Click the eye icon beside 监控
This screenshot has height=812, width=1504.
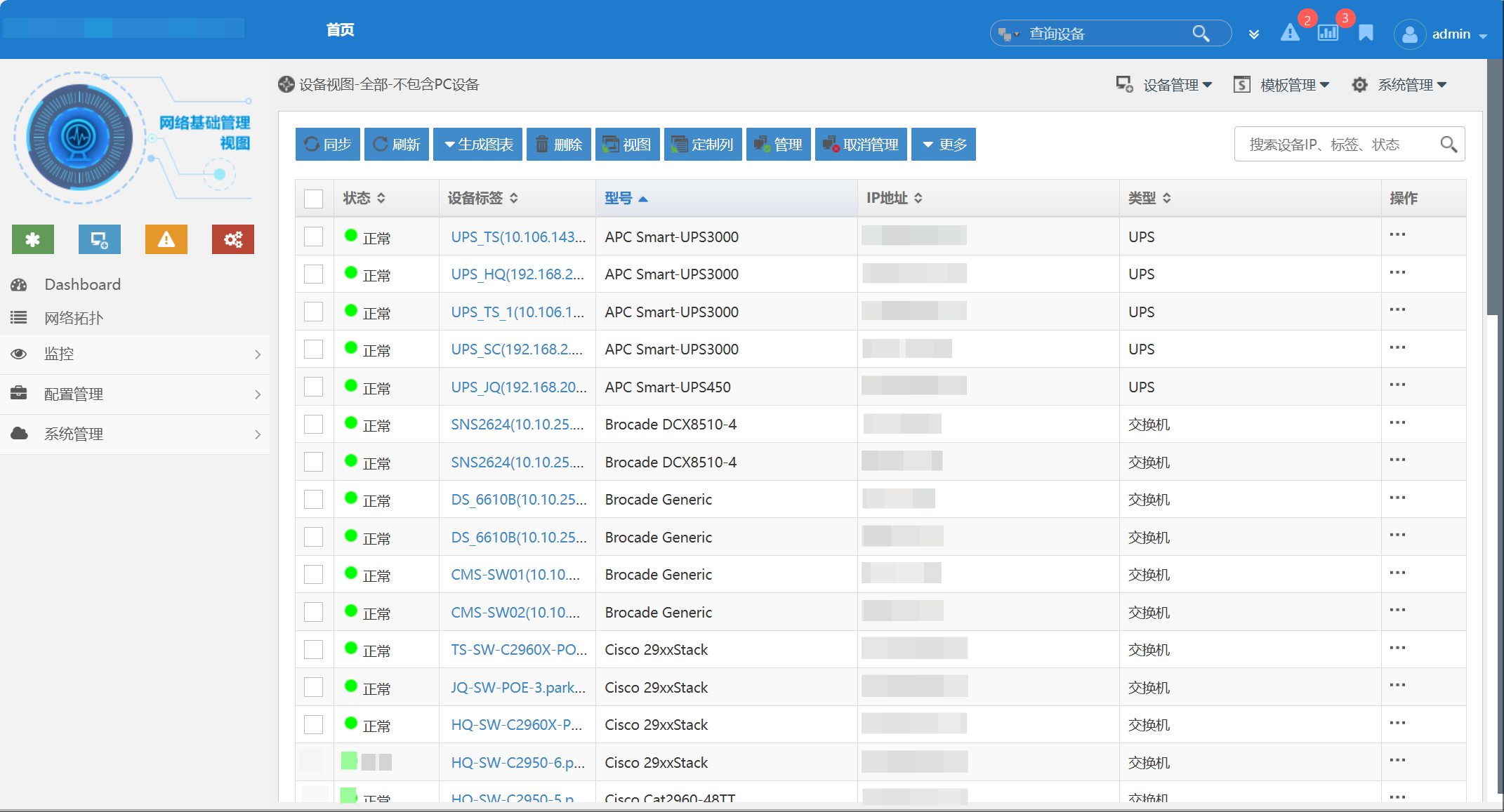click(19, 354)
